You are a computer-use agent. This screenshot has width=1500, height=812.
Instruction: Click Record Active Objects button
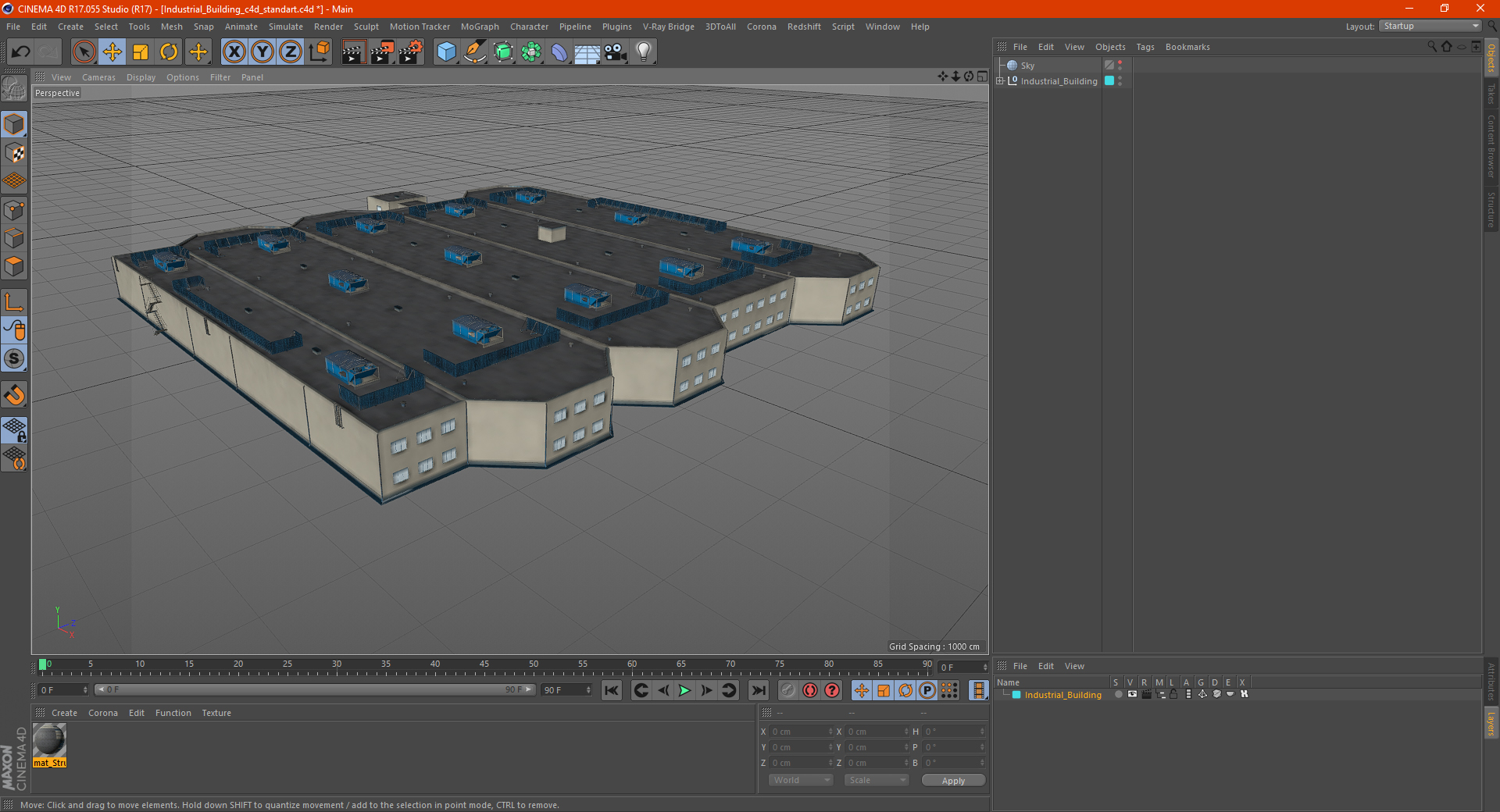pyautogui.click(x=788, y=690)
